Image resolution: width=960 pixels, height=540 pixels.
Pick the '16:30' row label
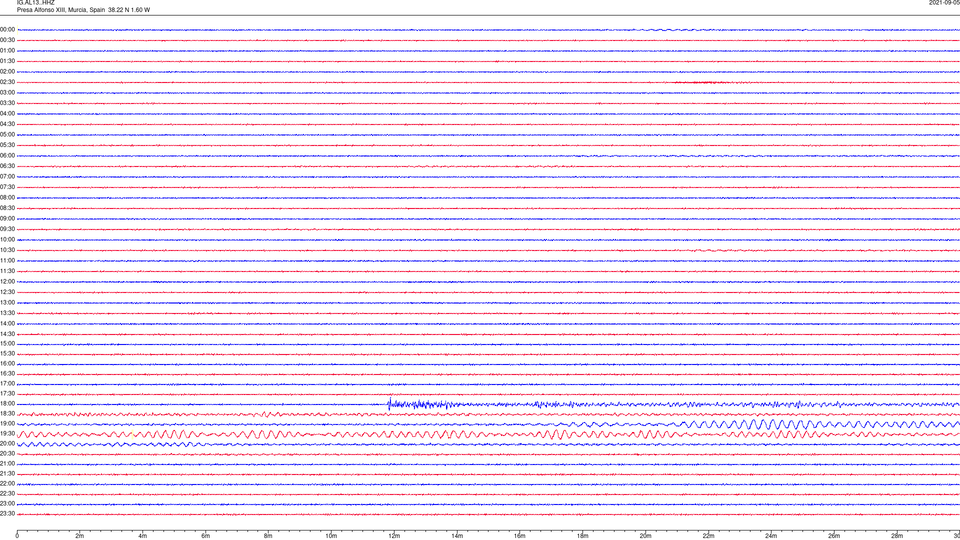tap(7, 373)
